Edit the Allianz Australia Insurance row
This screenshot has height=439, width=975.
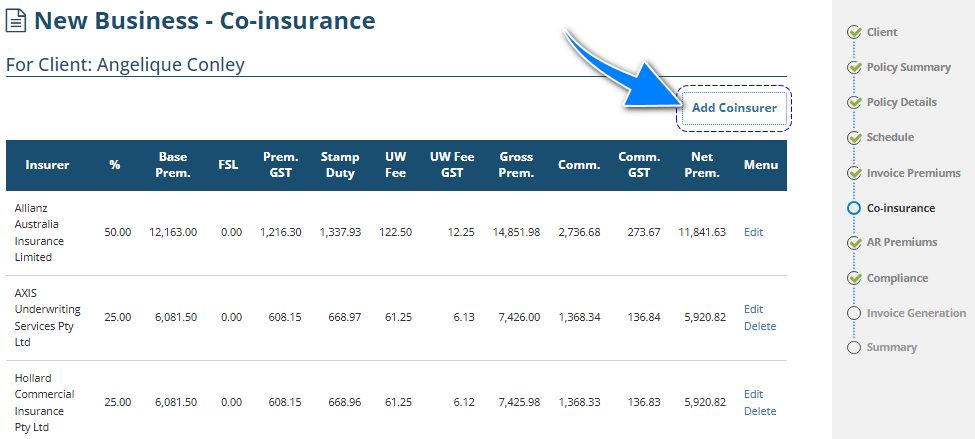pos(753,232)
